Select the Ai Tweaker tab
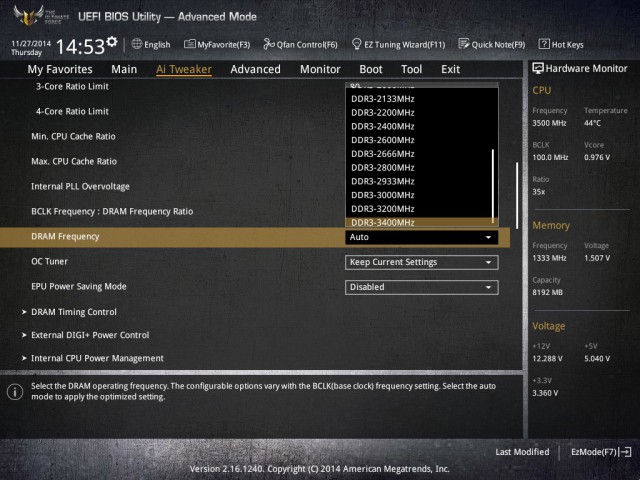 click(x=184, y=69)
